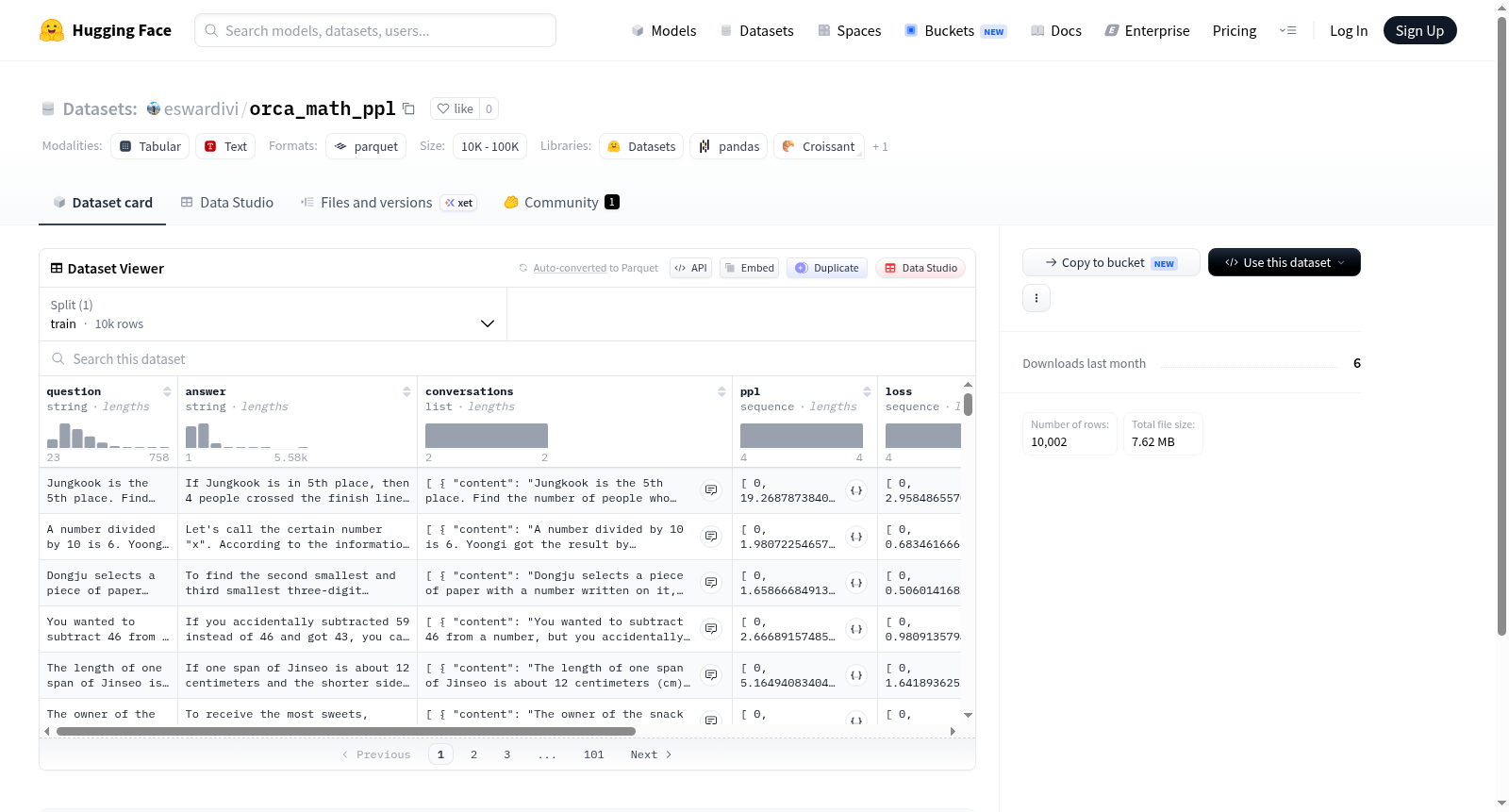Open the Datasets nav item
This screenshot has width=1509, height=812.
click(x=757, y=31)
